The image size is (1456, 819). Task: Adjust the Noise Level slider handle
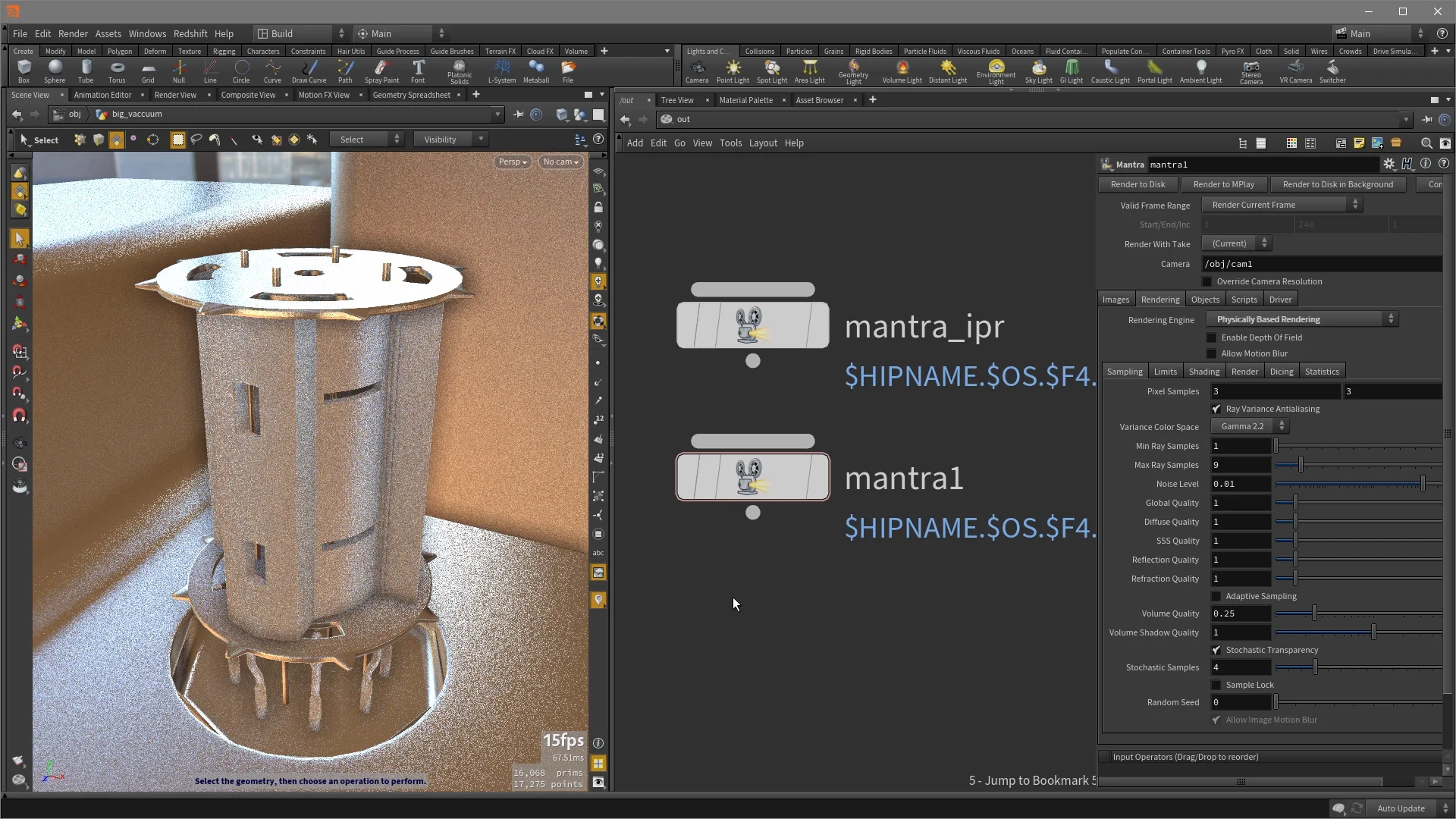1423,484
